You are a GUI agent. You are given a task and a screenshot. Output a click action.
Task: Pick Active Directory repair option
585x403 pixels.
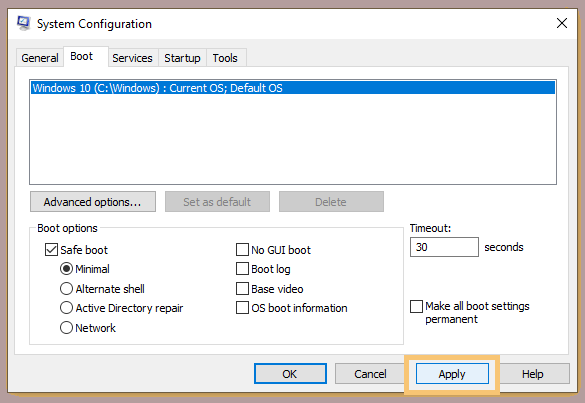pyautogui.click(x=66, y=308)
